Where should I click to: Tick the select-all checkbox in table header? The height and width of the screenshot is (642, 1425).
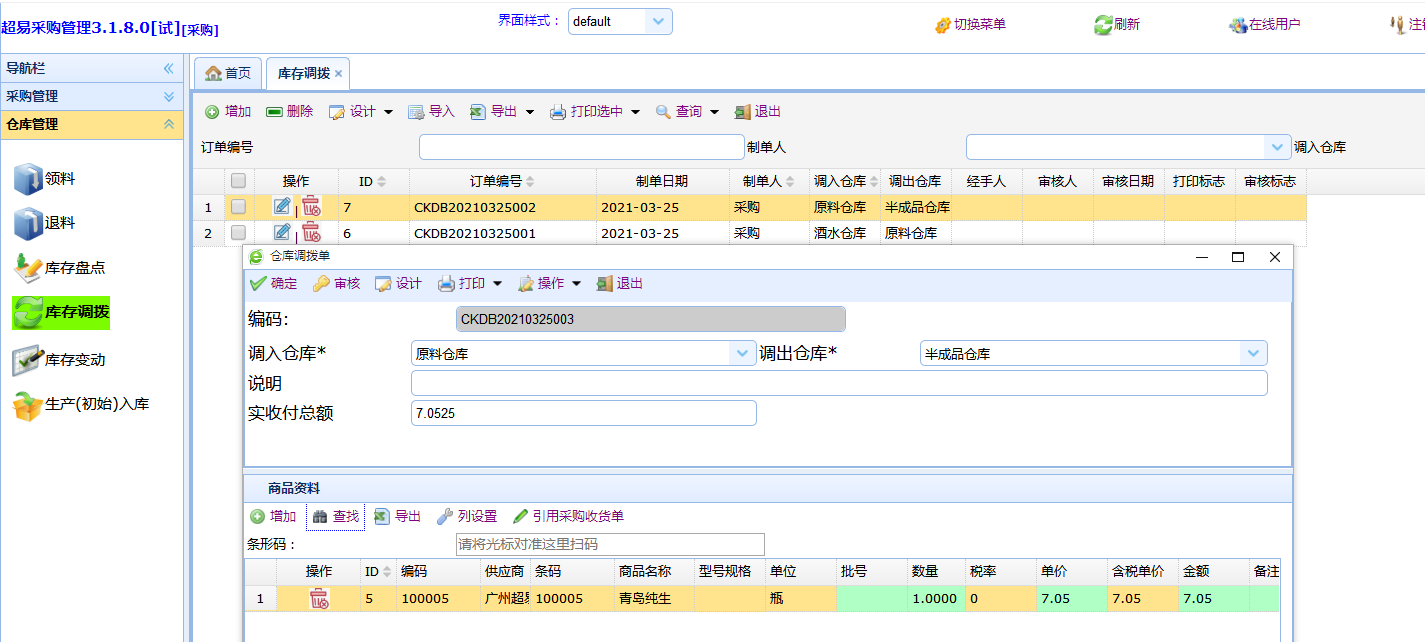[238, 181]
